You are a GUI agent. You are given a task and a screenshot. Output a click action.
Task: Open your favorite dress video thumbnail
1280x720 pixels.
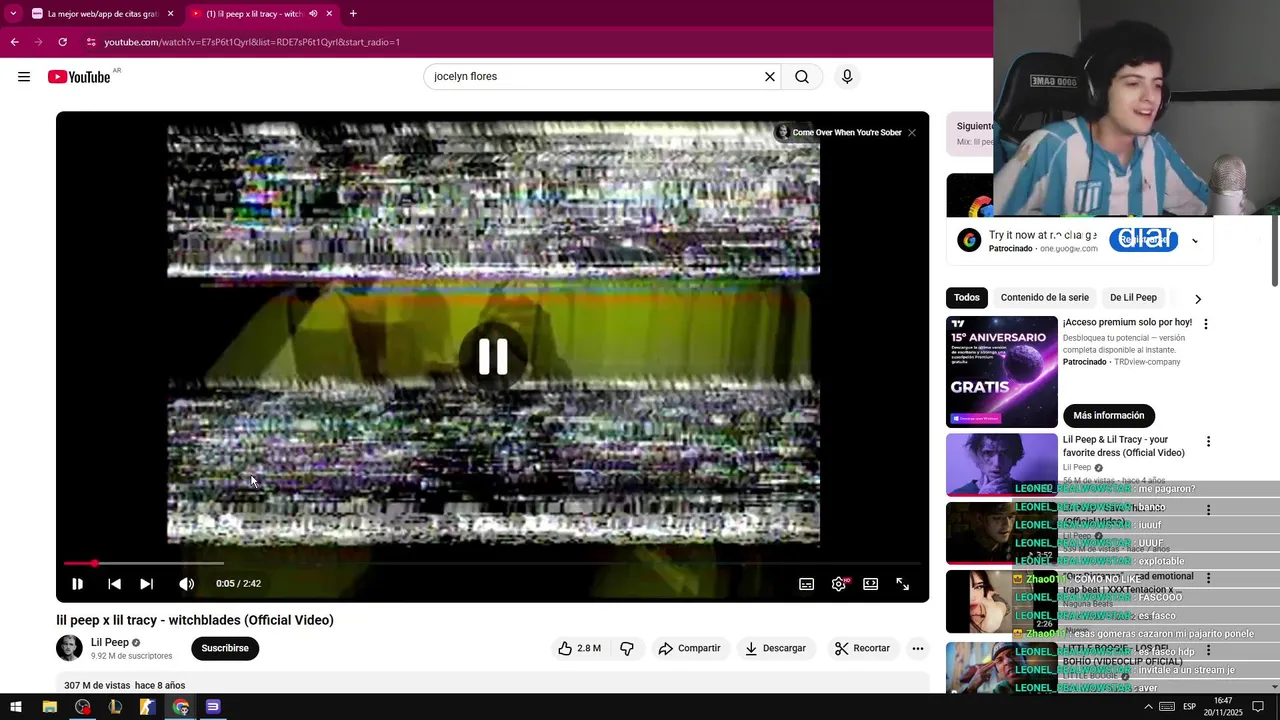1001,464
